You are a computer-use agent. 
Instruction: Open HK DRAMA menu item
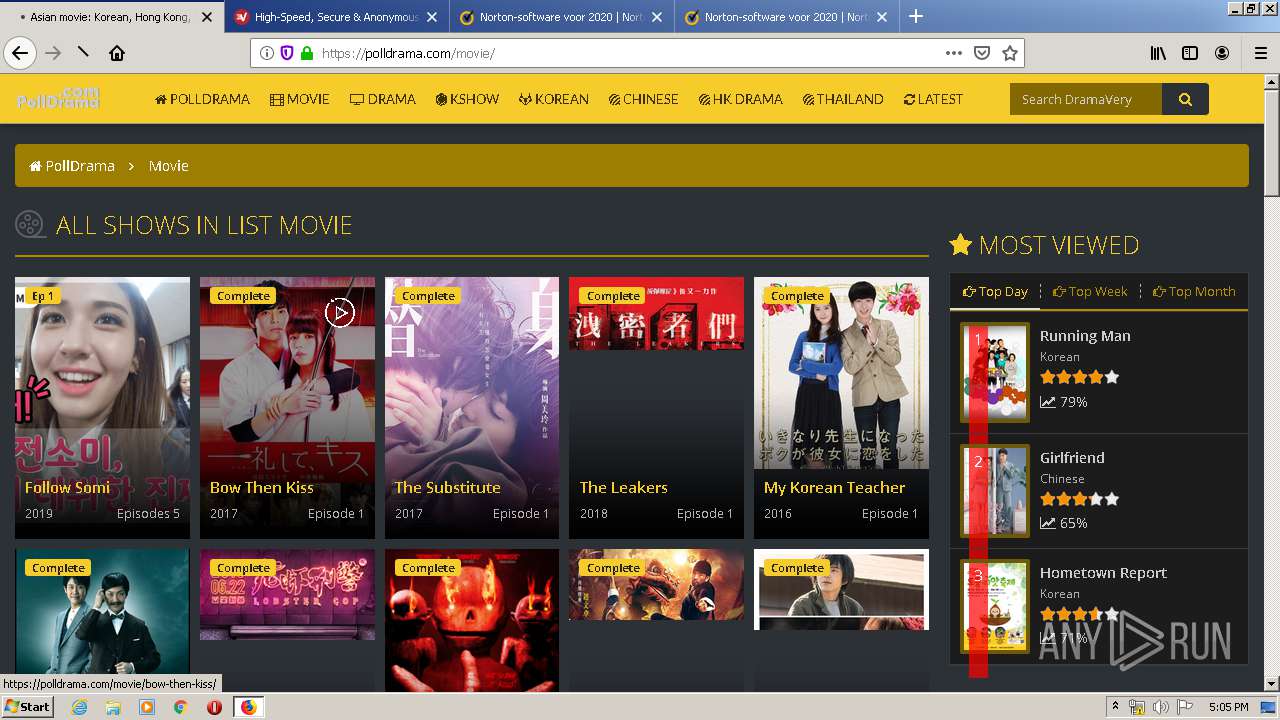point(740,99)
